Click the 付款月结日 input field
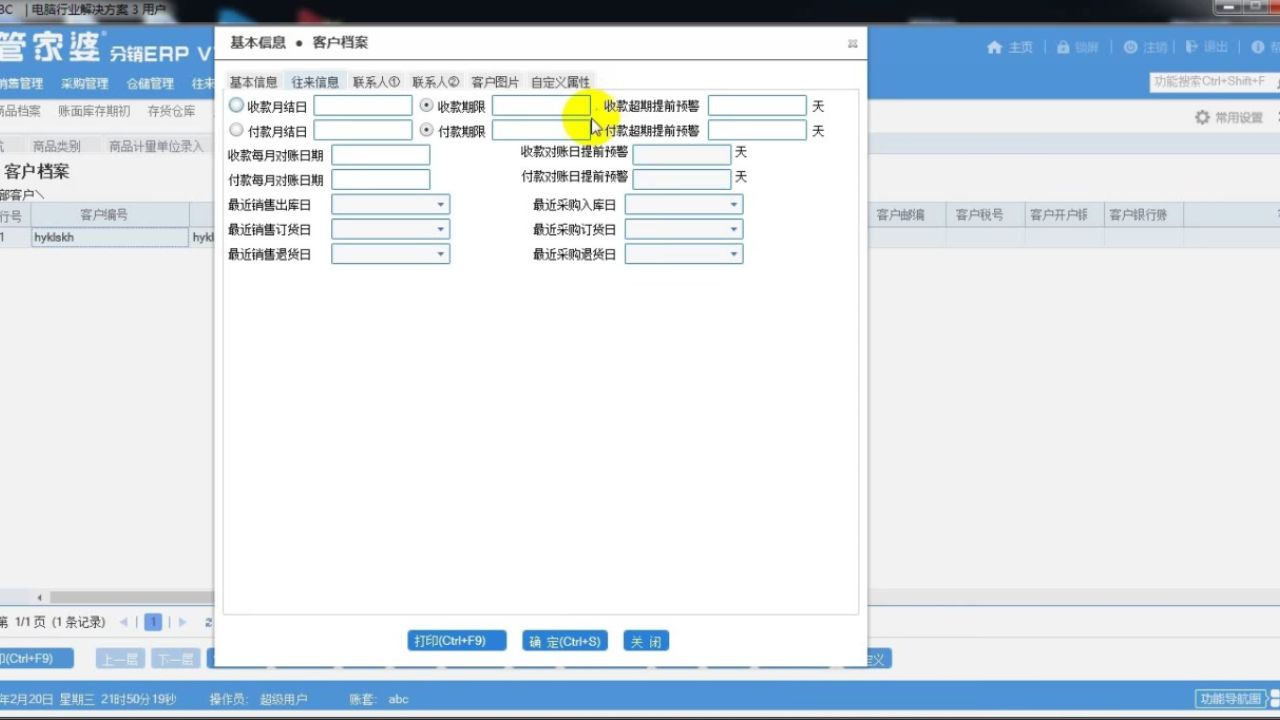Viewport: 1280px width, 720px height. pos(363,130)
